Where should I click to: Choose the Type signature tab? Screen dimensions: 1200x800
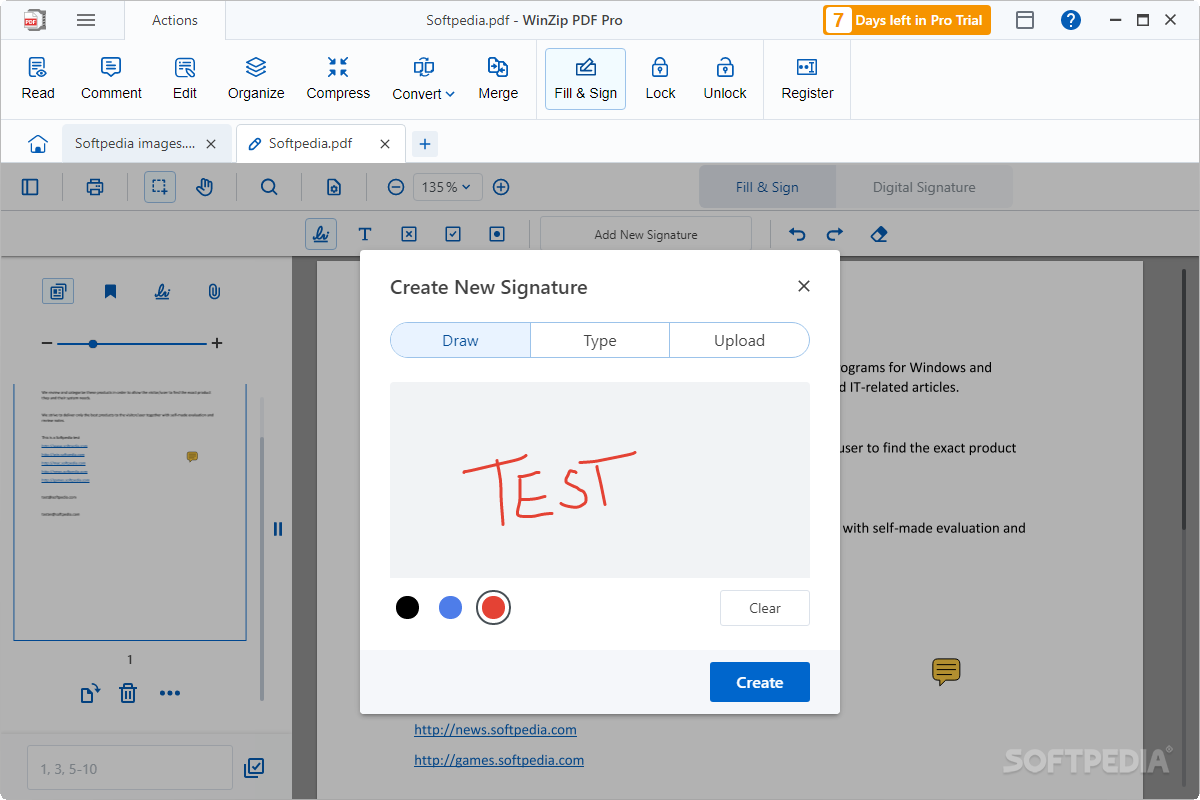coord(600,340)
